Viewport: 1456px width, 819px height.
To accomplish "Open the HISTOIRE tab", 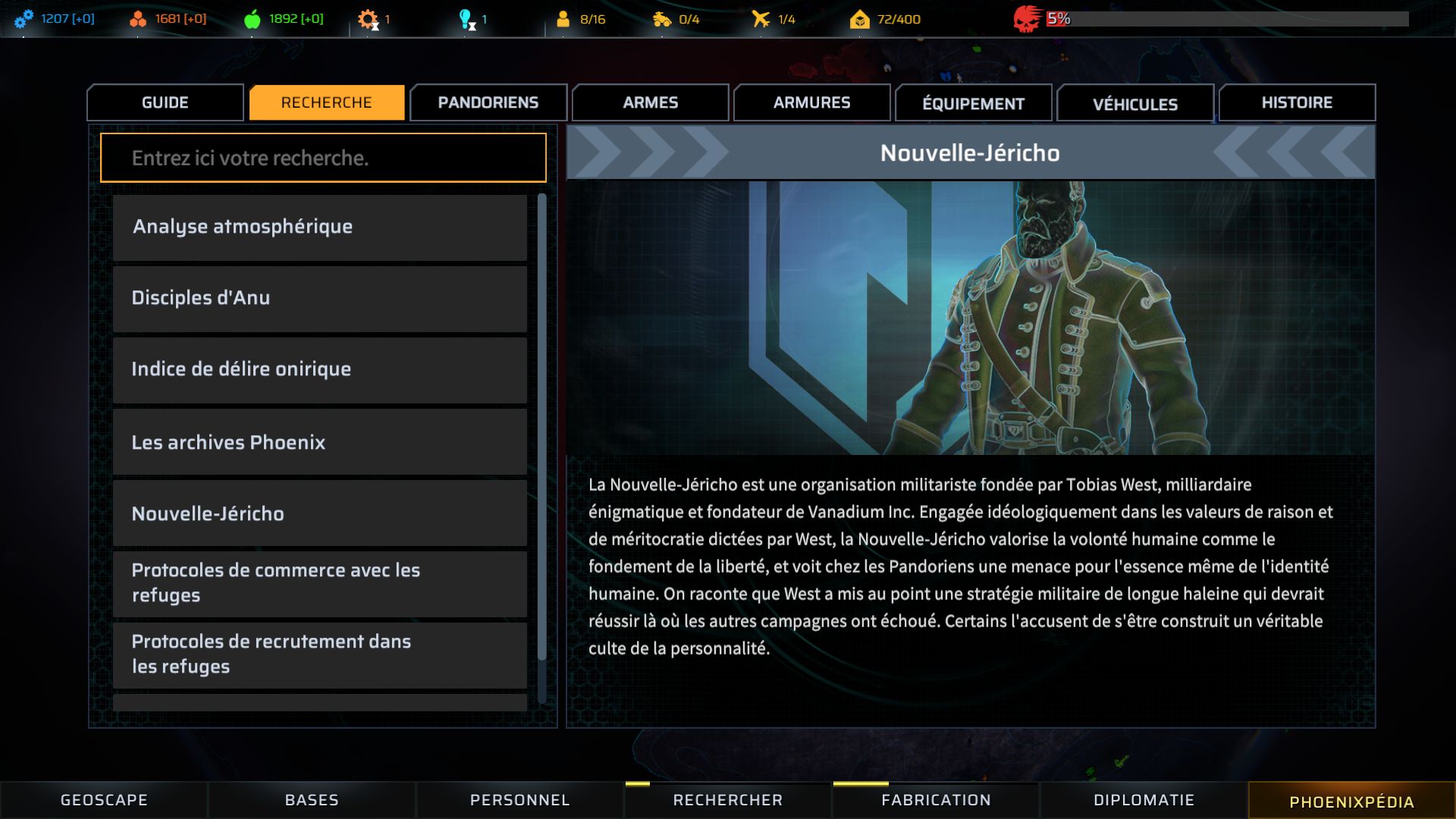I will pyautogui.click(x=1297, y=102).
